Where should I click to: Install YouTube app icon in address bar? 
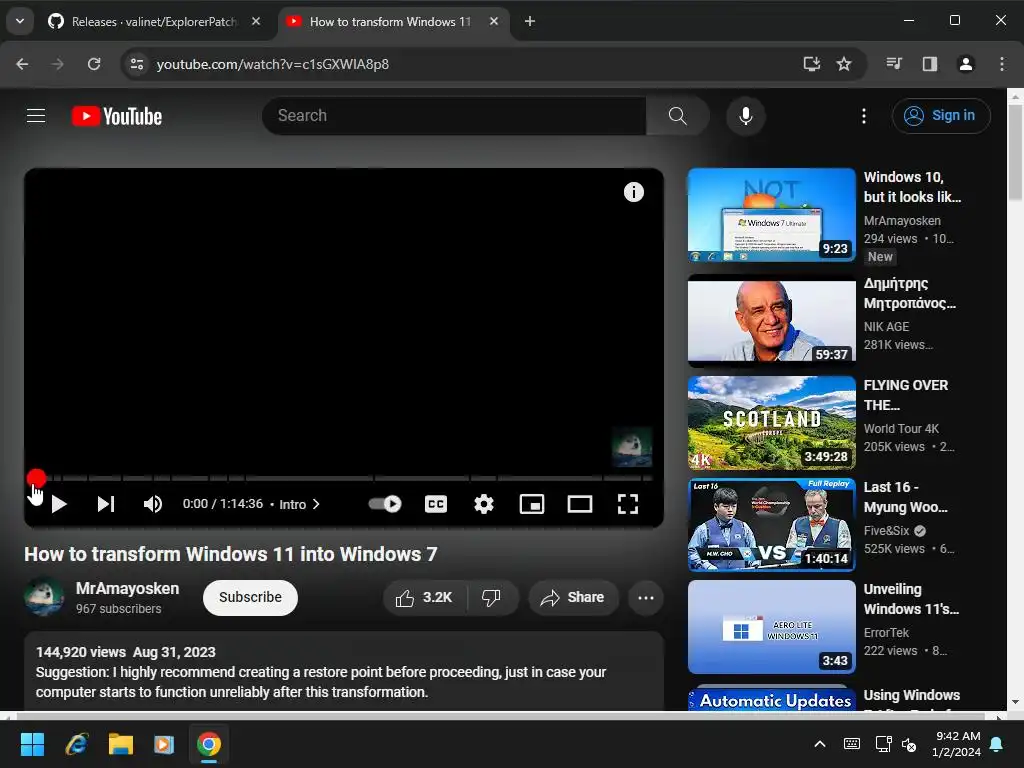point(811,64)
